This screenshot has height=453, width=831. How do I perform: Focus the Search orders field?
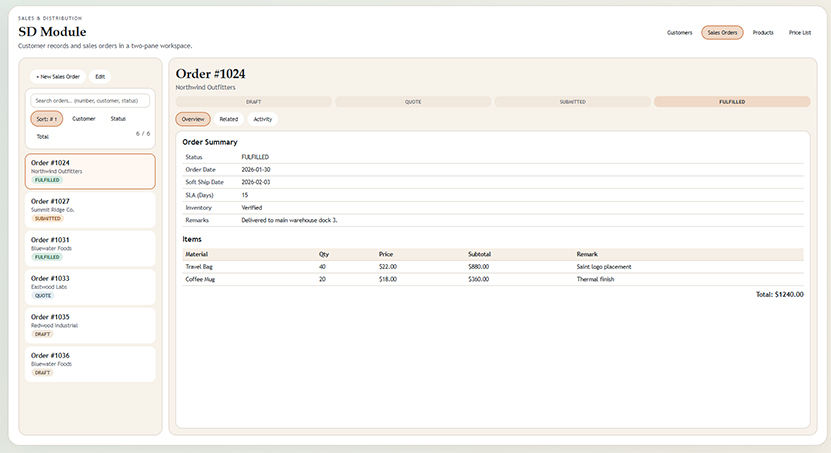90,101
